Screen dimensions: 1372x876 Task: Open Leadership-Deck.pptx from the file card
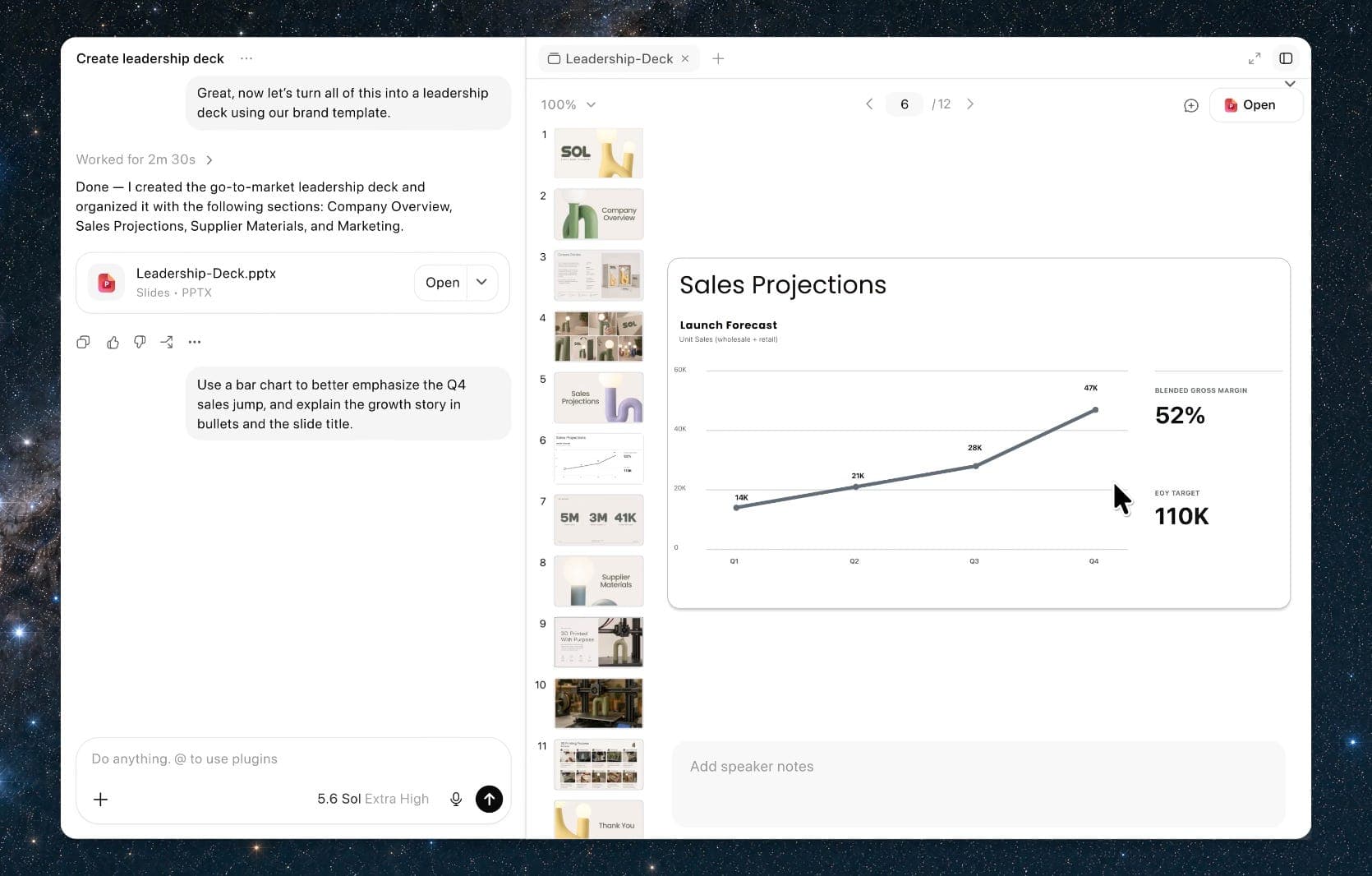click(442, 282)
